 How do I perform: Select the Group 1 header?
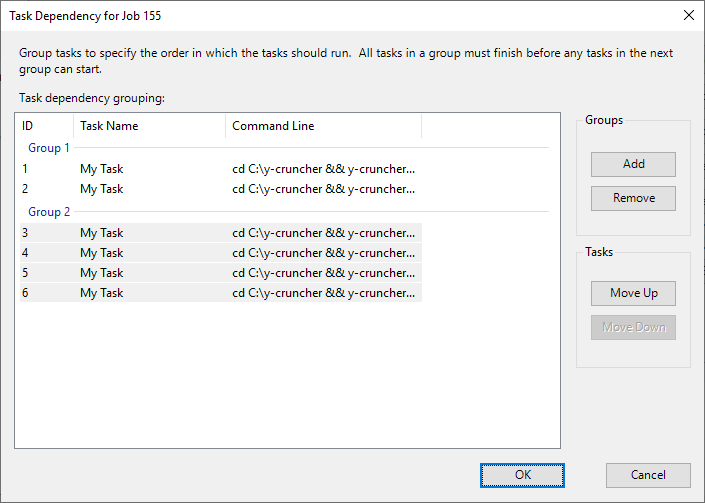49,148
